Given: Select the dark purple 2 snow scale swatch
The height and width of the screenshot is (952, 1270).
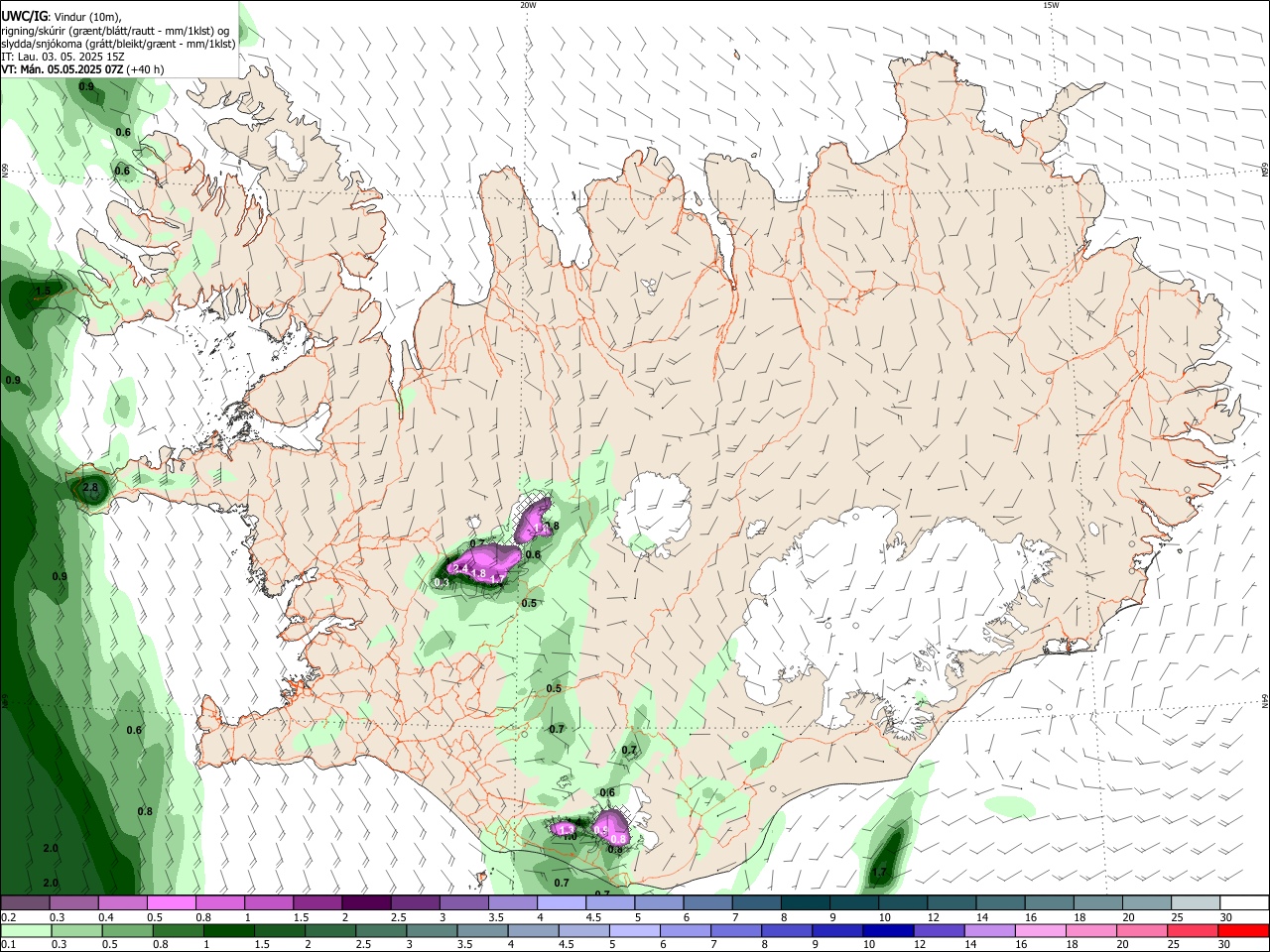Looking at the screenshot, I should coord(365,903).
